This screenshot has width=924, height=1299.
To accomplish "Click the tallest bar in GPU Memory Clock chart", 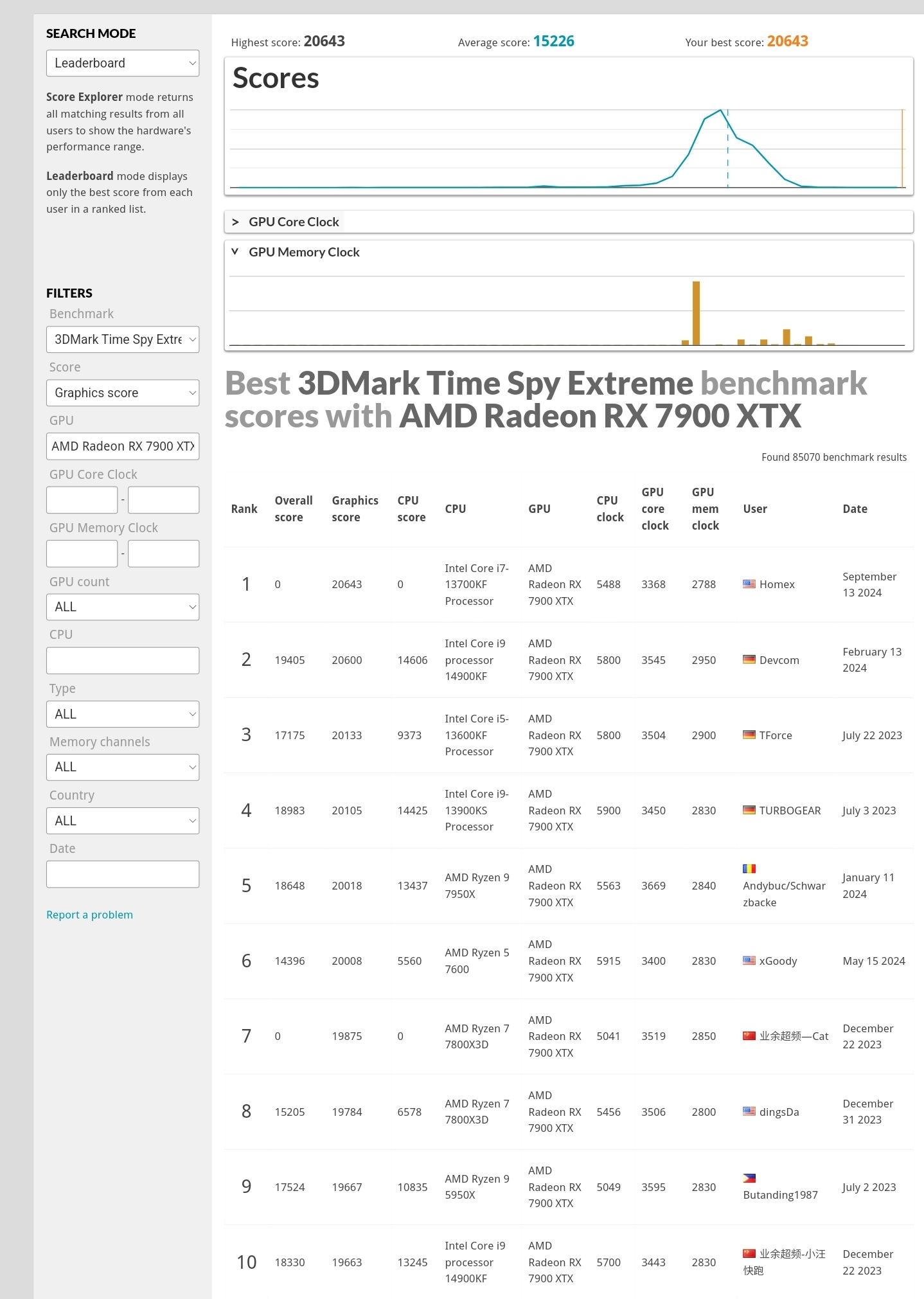I will (696, 313).
